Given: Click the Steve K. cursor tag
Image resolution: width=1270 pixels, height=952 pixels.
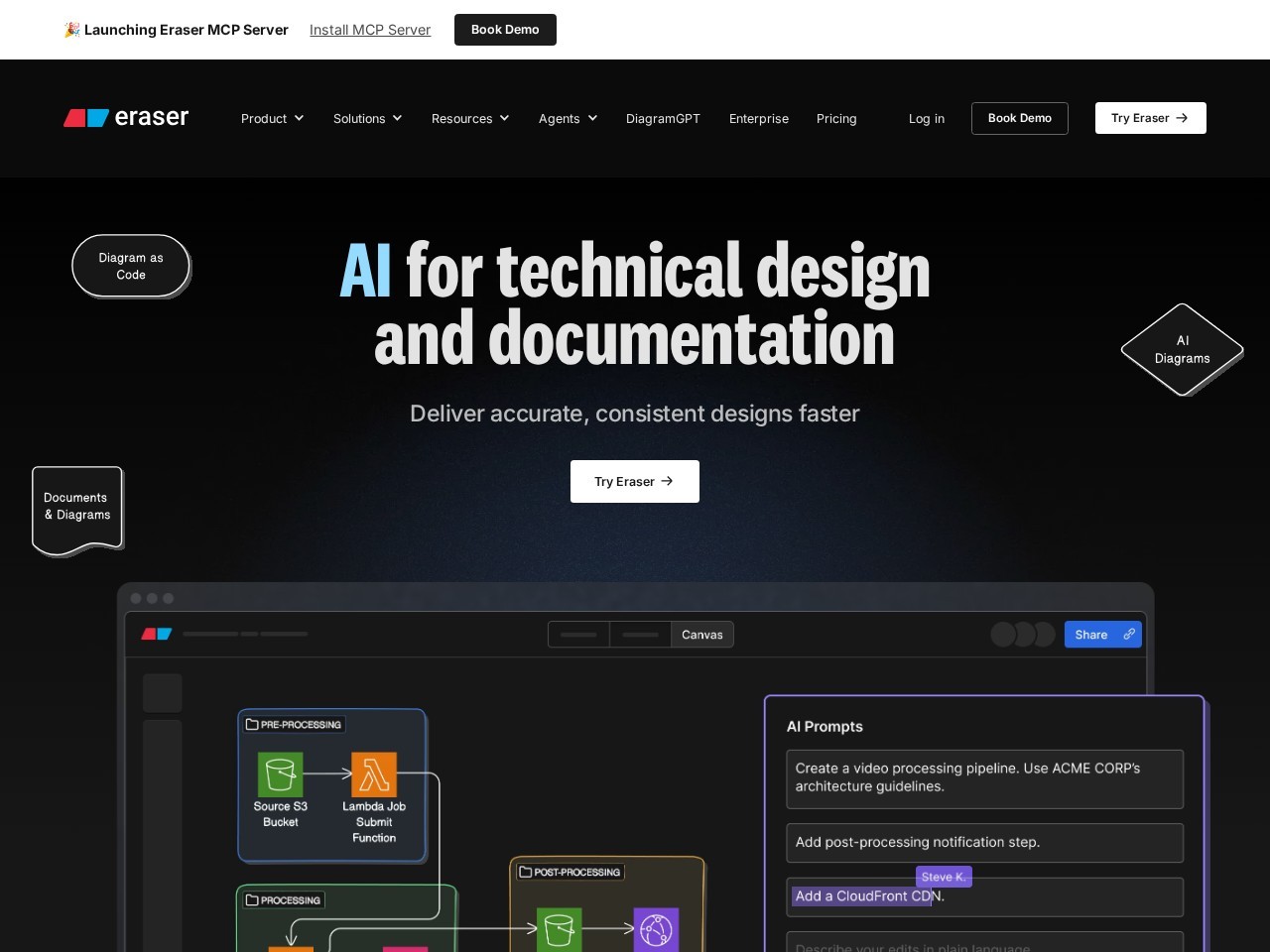Looking at the screenshot, I should click(x=944, y=877).
